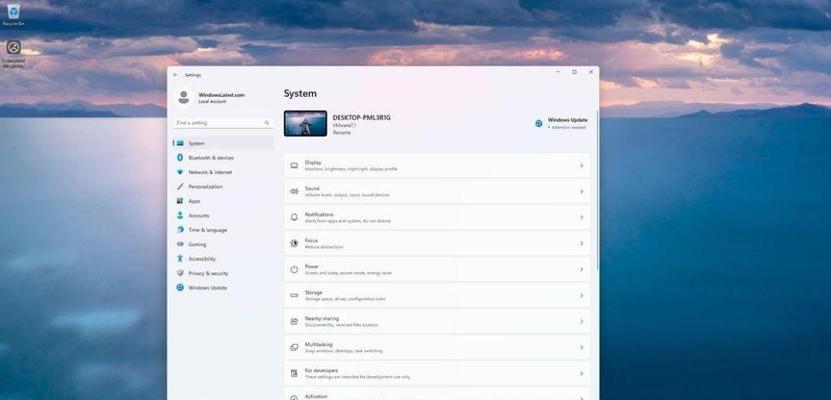This screenshot has height=400, width=831.
Task: Click 'Snap windows, desktops, task switching' subtitle
Action: [343, 351]
